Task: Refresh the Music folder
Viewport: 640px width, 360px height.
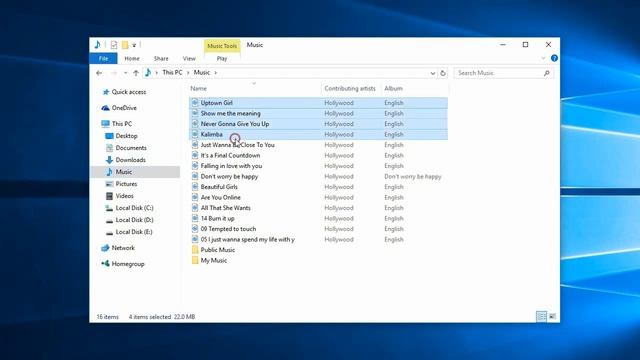Action: click(x=443, y=73)
